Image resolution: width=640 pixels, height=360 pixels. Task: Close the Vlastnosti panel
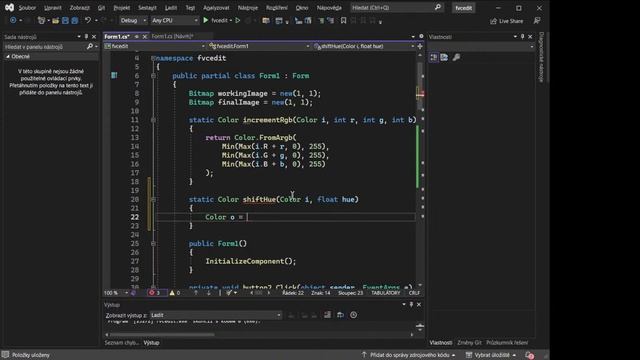tap(530, 37)
